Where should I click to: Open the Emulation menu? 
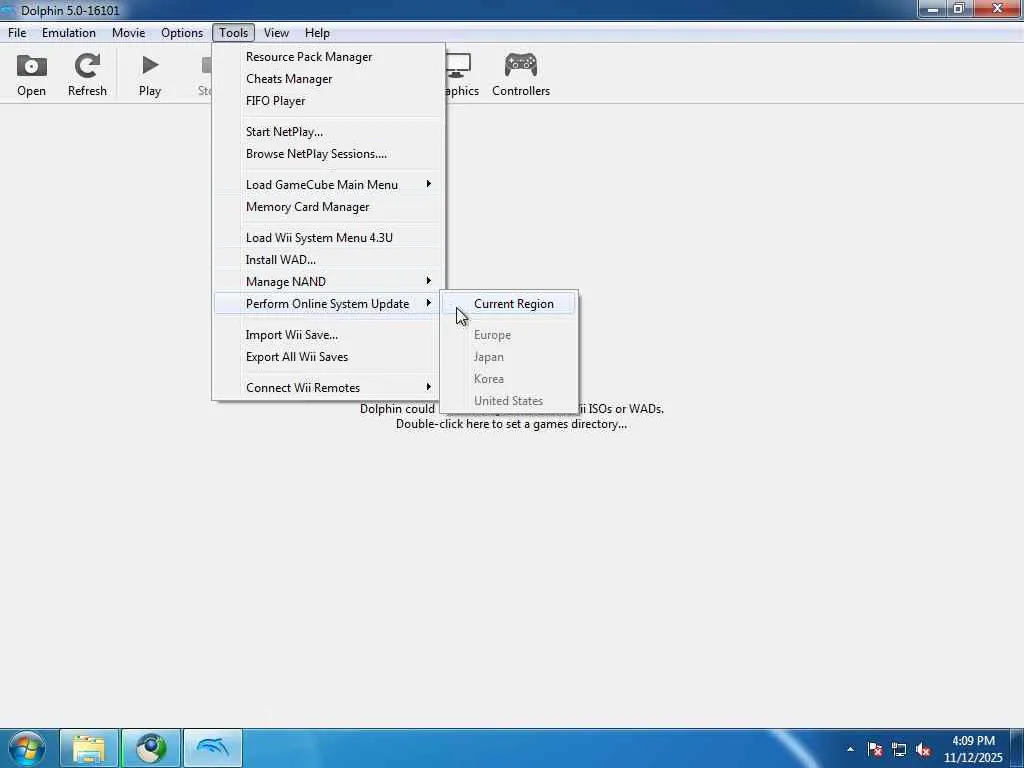tap(69, 33)
